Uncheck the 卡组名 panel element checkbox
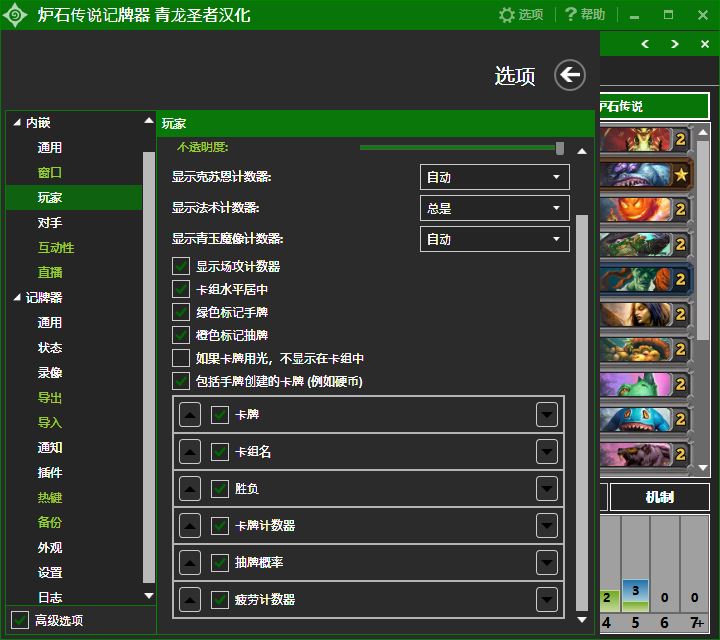720x640 pixels. (220, 452)
